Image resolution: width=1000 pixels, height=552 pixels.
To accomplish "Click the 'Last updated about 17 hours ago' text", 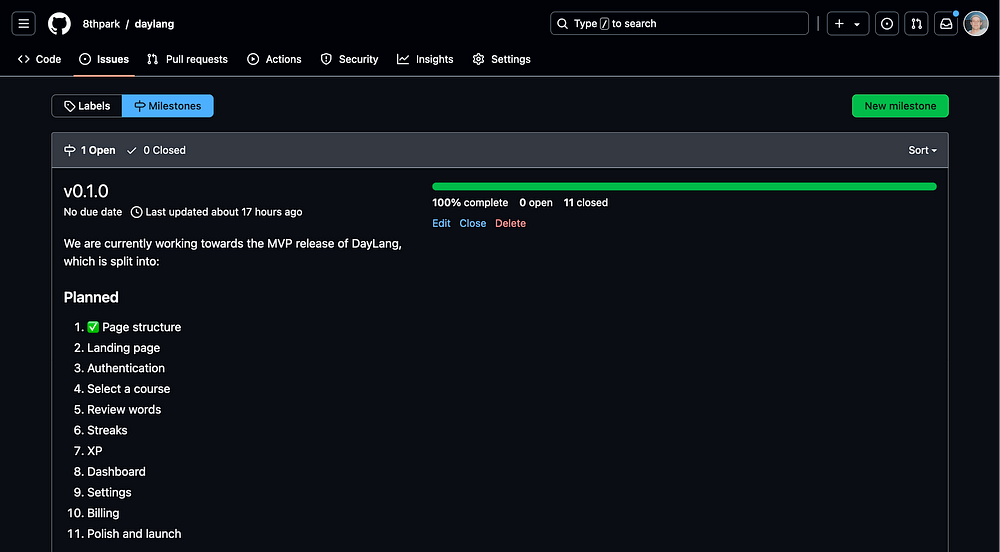I will coord(224,212).
